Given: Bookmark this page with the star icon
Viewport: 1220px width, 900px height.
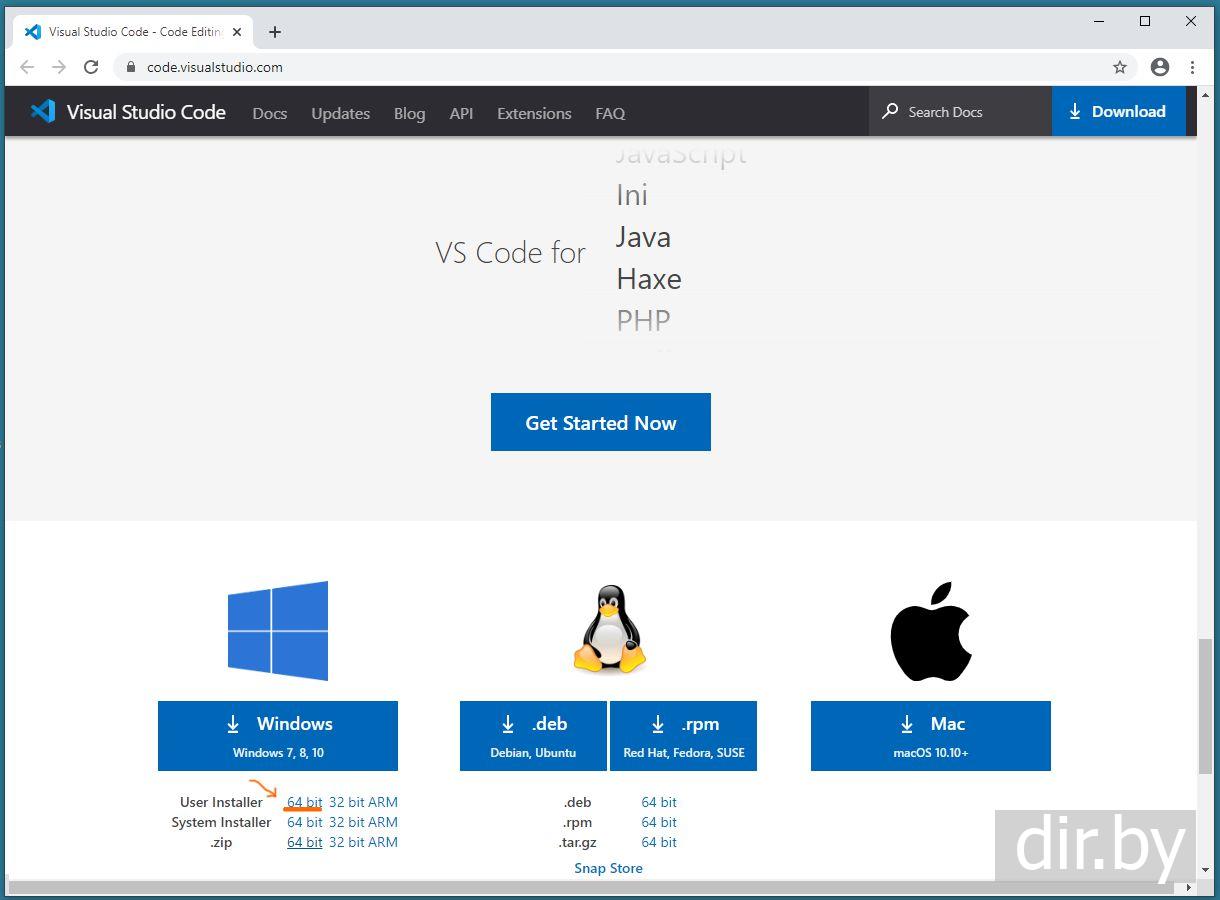Looking at the screenshot, I should (x=1120, y=67).
